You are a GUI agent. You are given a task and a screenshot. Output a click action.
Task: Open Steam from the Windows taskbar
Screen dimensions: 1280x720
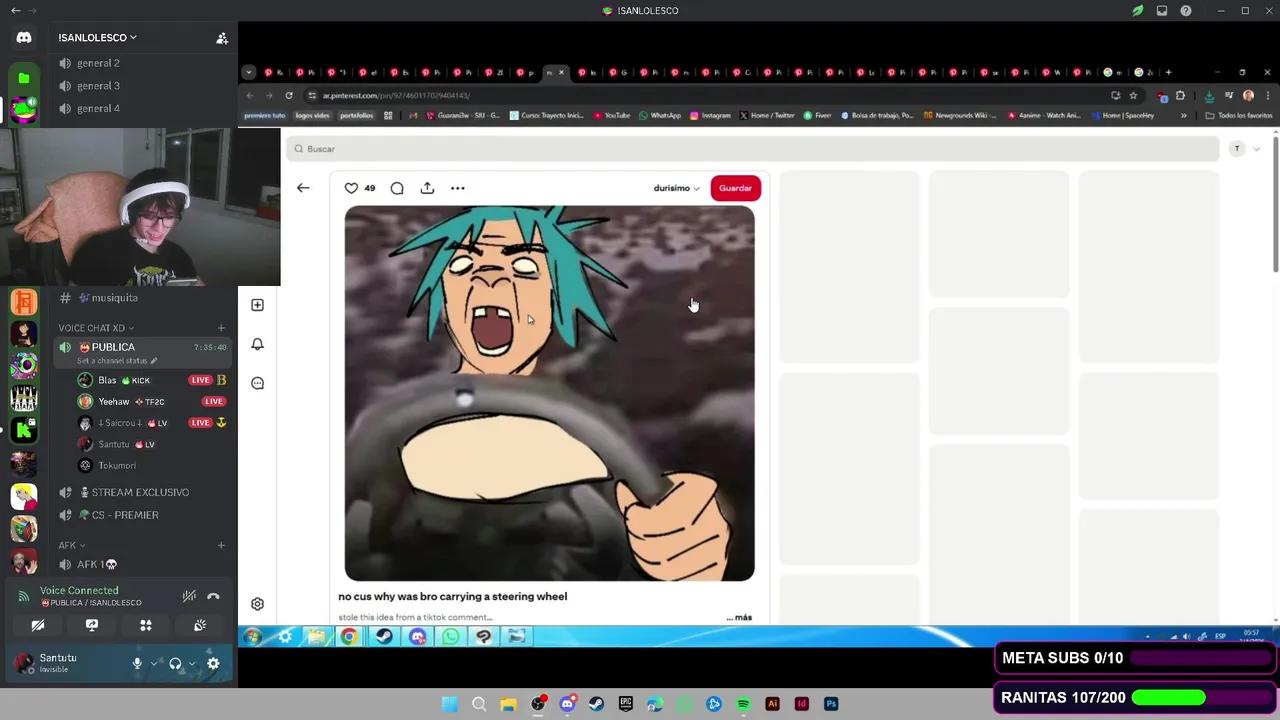click(597, 704)
